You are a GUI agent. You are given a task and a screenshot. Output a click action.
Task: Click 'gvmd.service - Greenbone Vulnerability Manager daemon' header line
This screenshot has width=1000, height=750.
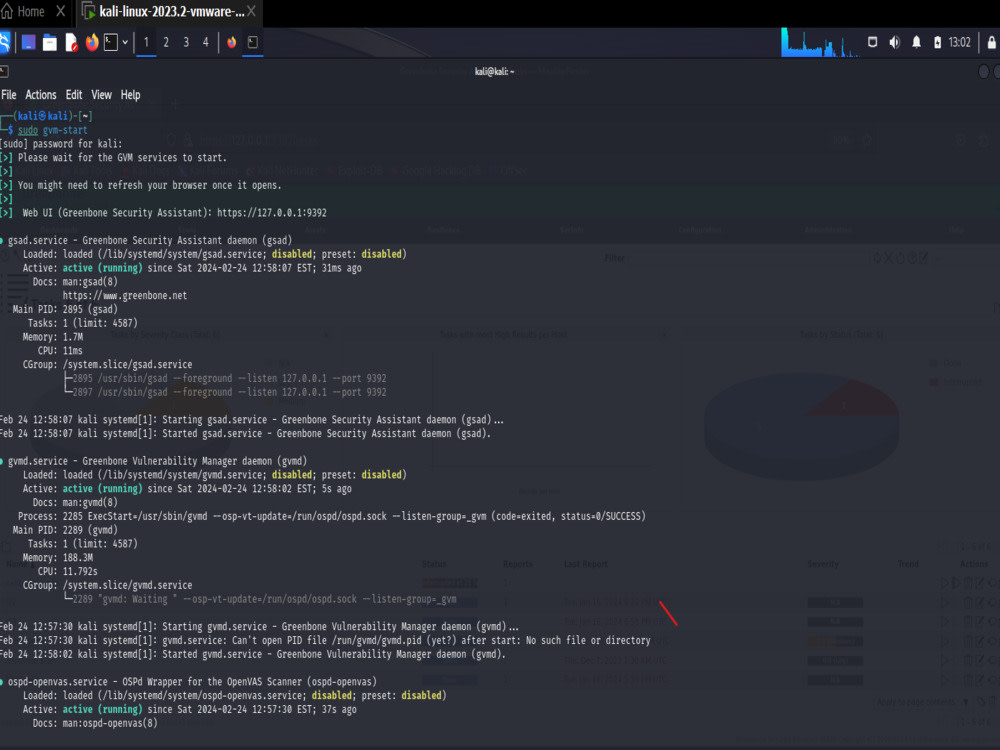pyautogui.click(x=157, y=461)
